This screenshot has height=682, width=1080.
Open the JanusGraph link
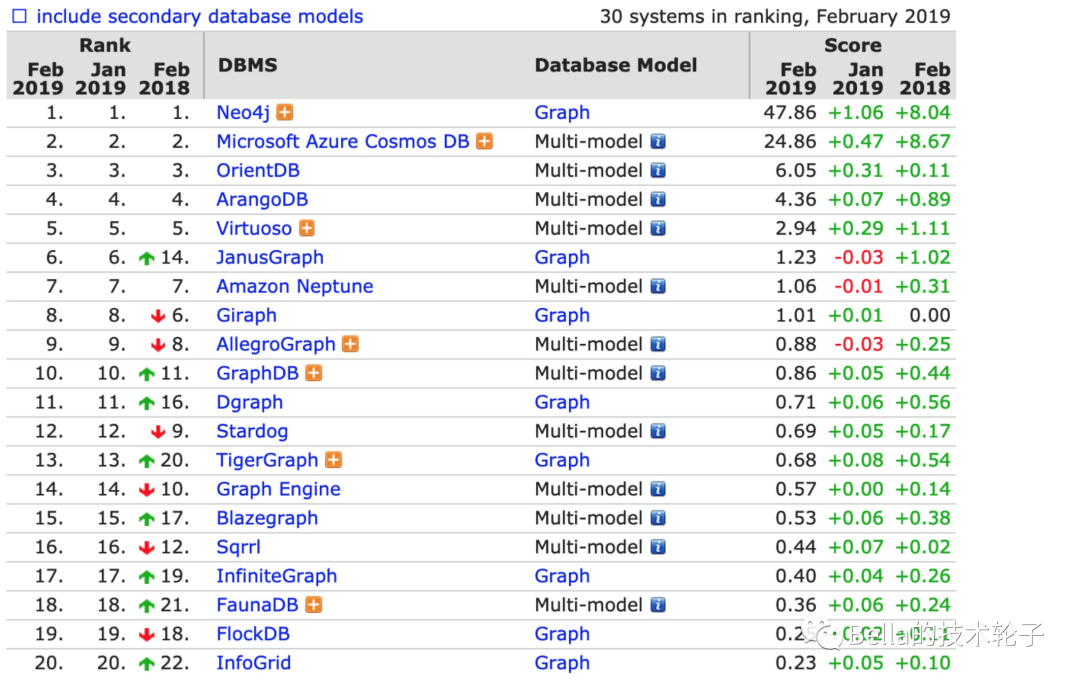tap(270, 257)
